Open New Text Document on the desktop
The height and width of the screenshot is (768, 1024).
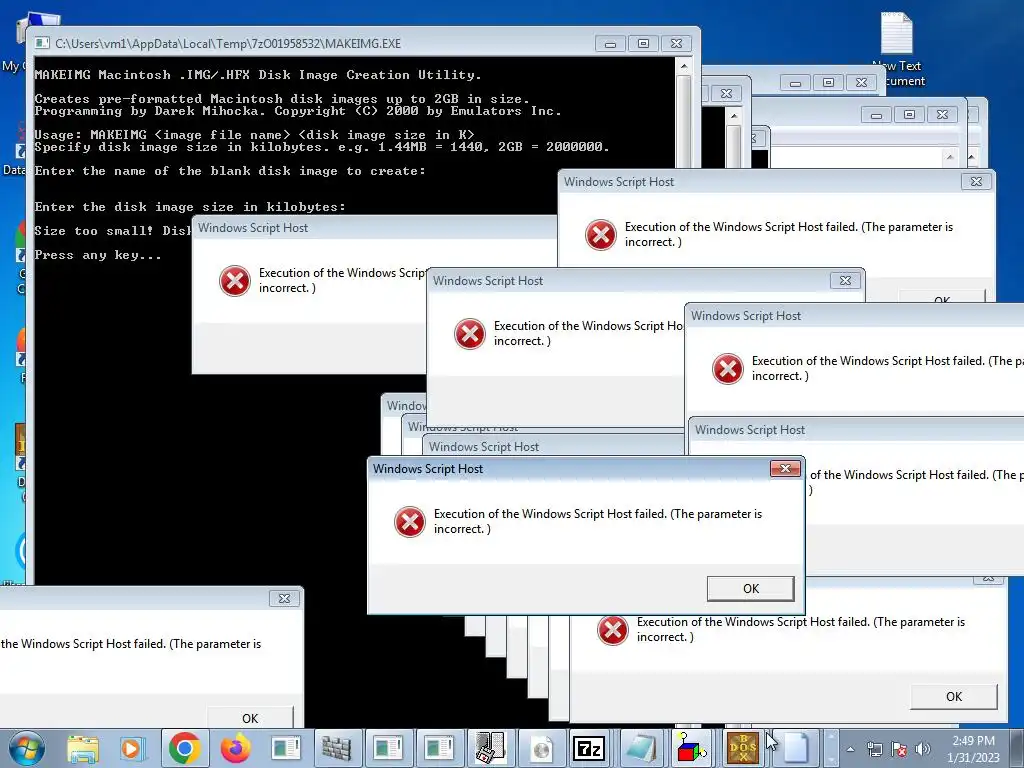[x=898, y=50]
